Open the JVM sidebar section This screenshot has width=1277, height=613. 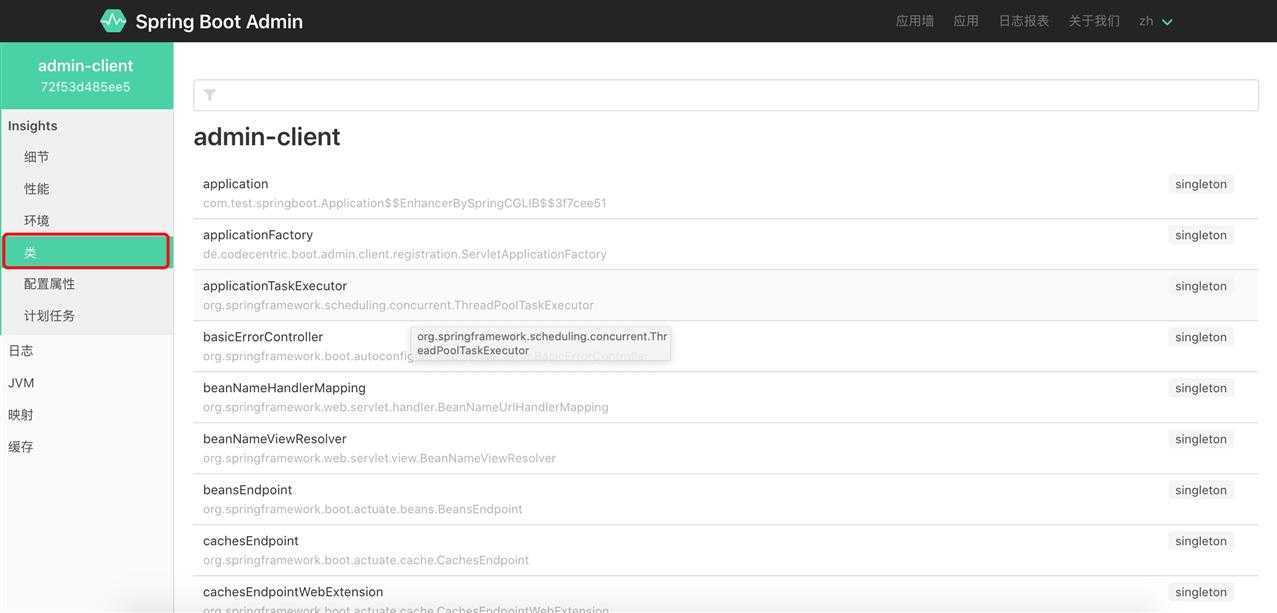21,383
